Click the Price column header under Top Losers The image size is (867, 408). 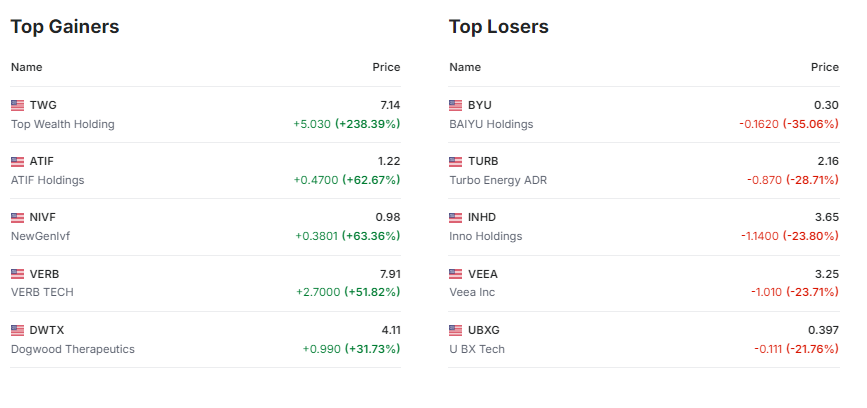click(x=824, y=67)
